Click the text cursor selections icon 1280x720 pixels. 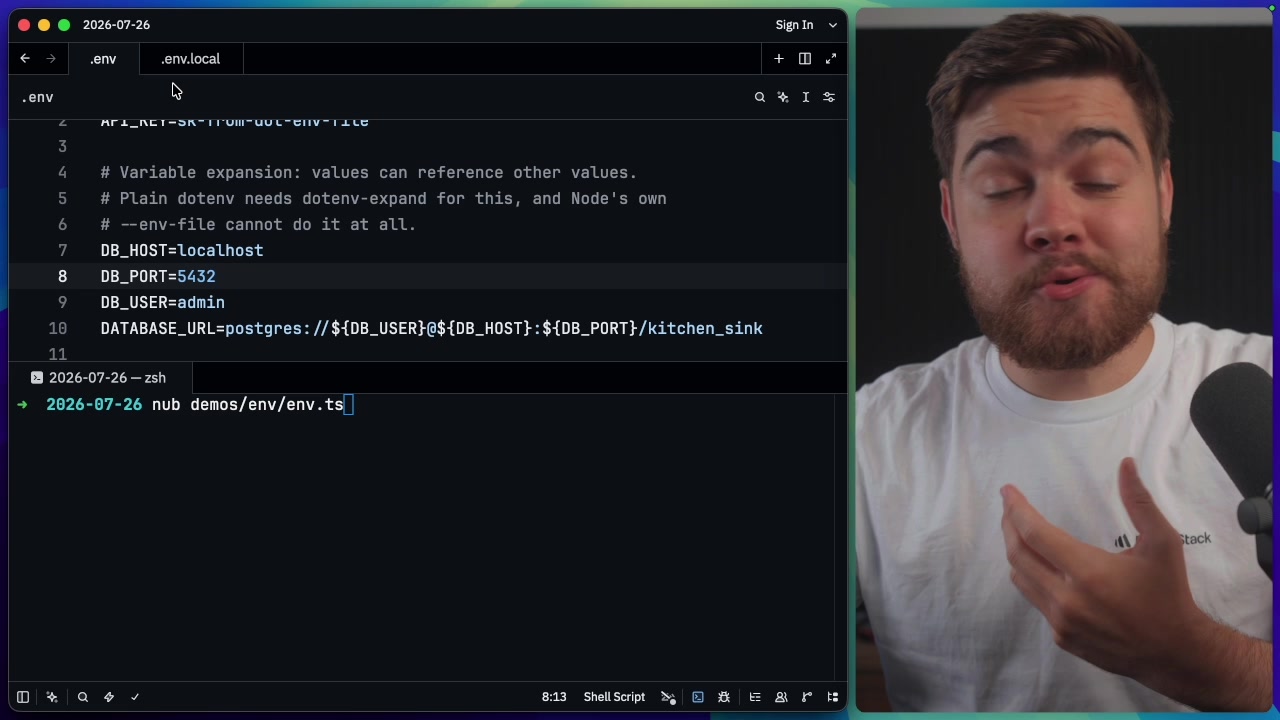pos(806,97)
